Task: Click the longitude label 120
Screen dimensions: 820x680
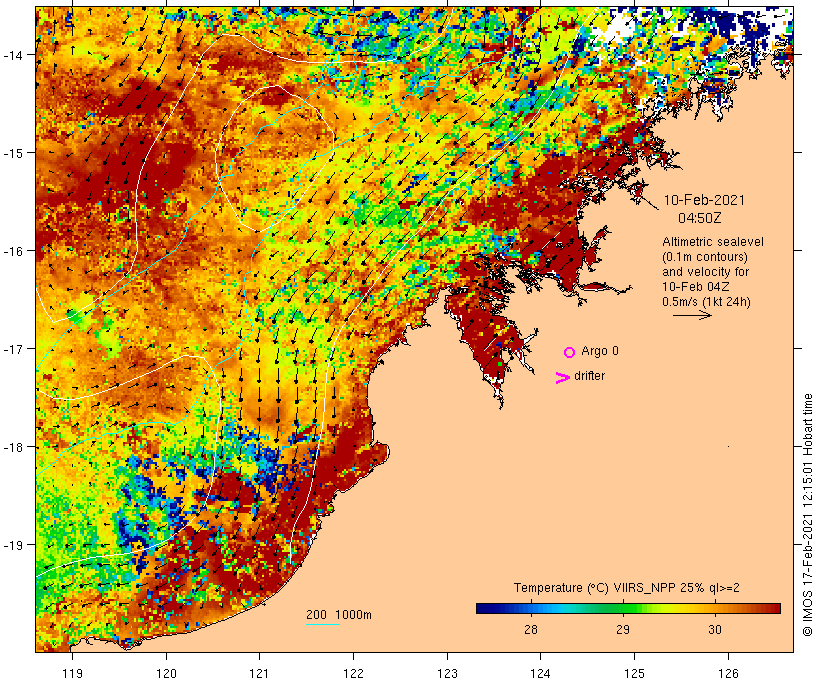Action: coord(166,673)
